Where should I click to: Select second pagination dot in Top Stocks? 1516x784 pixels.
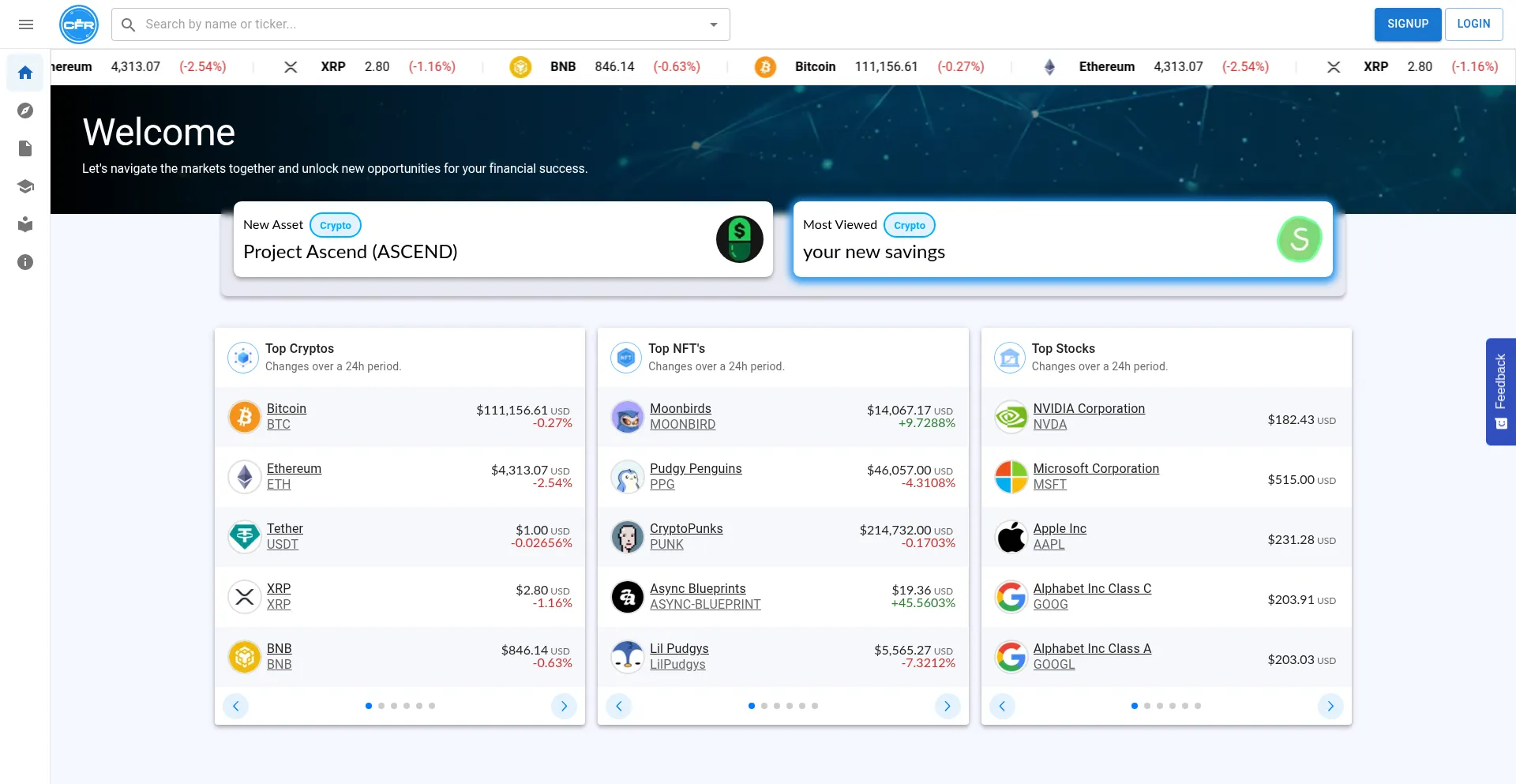[x=1147, y=706]
